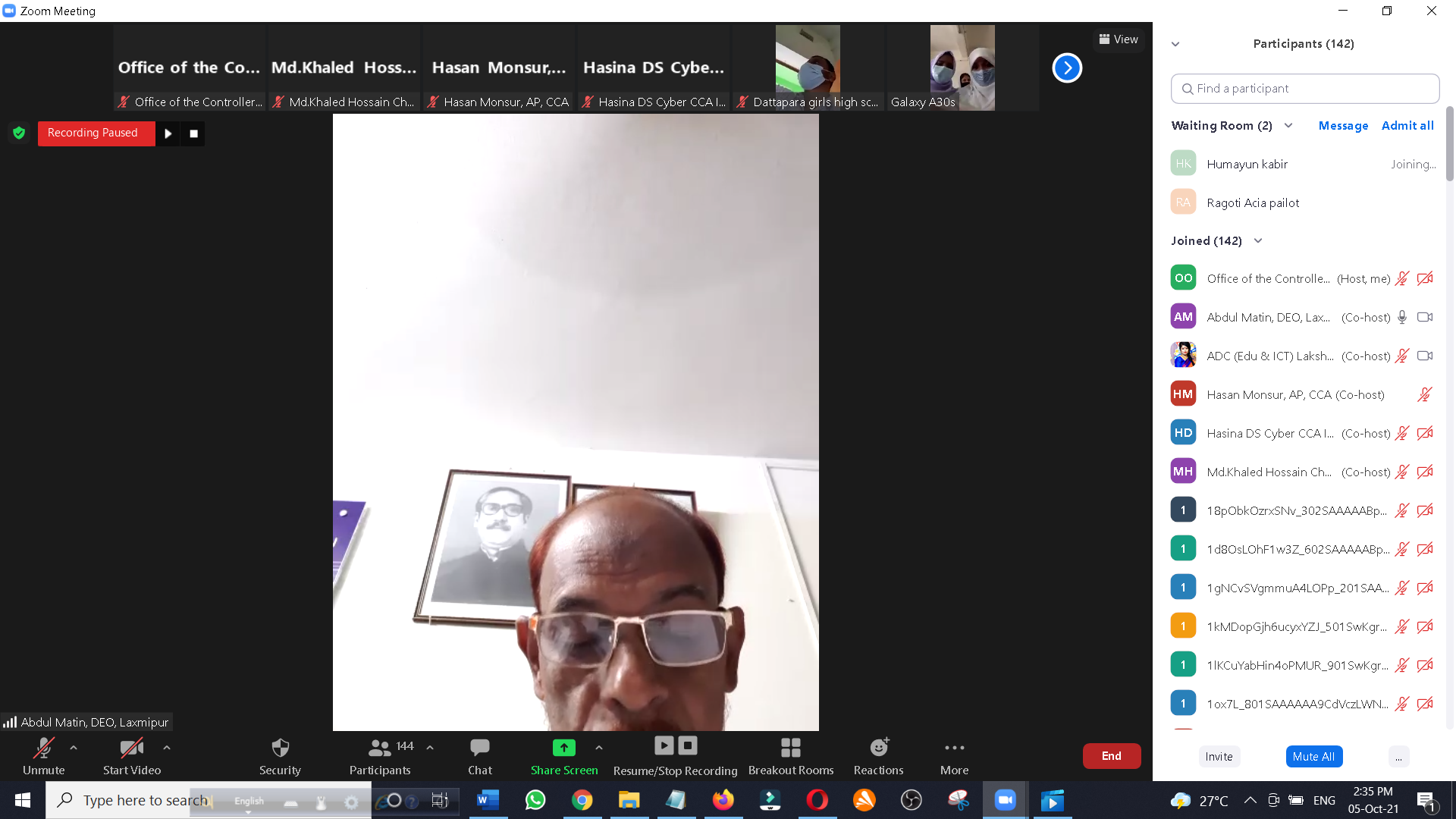Toggle camera for ADC (Edu & ICT) Laksh

coord(1425,356)
